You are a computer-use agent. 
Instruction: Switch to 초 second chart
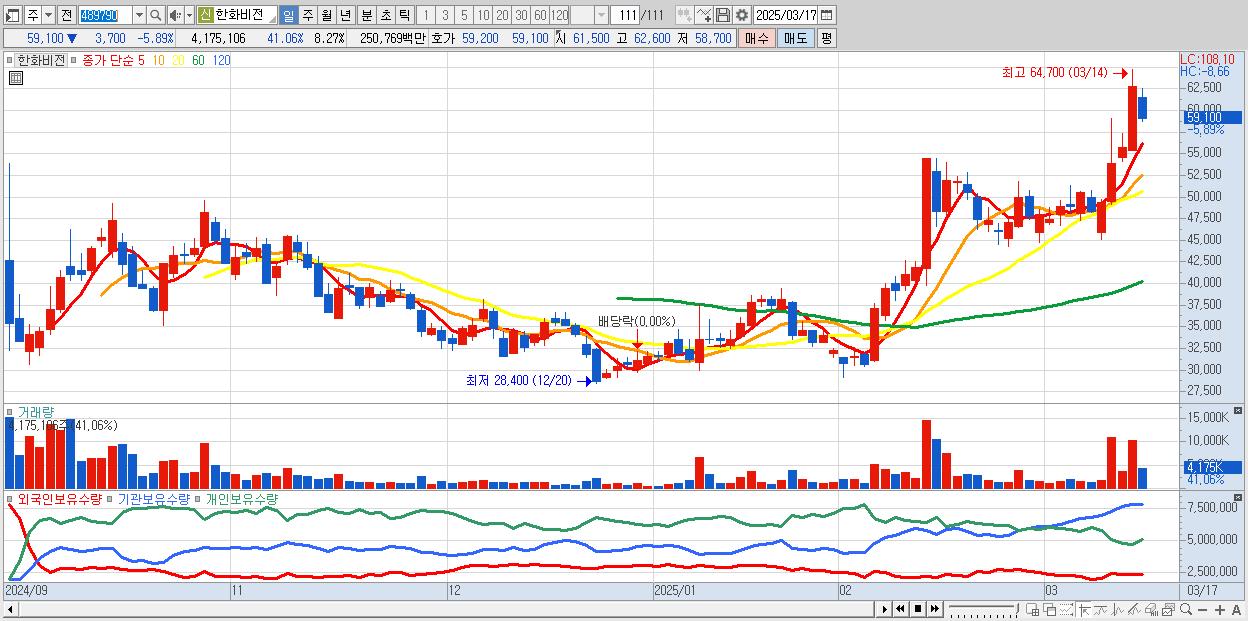(x=386, y=15)
